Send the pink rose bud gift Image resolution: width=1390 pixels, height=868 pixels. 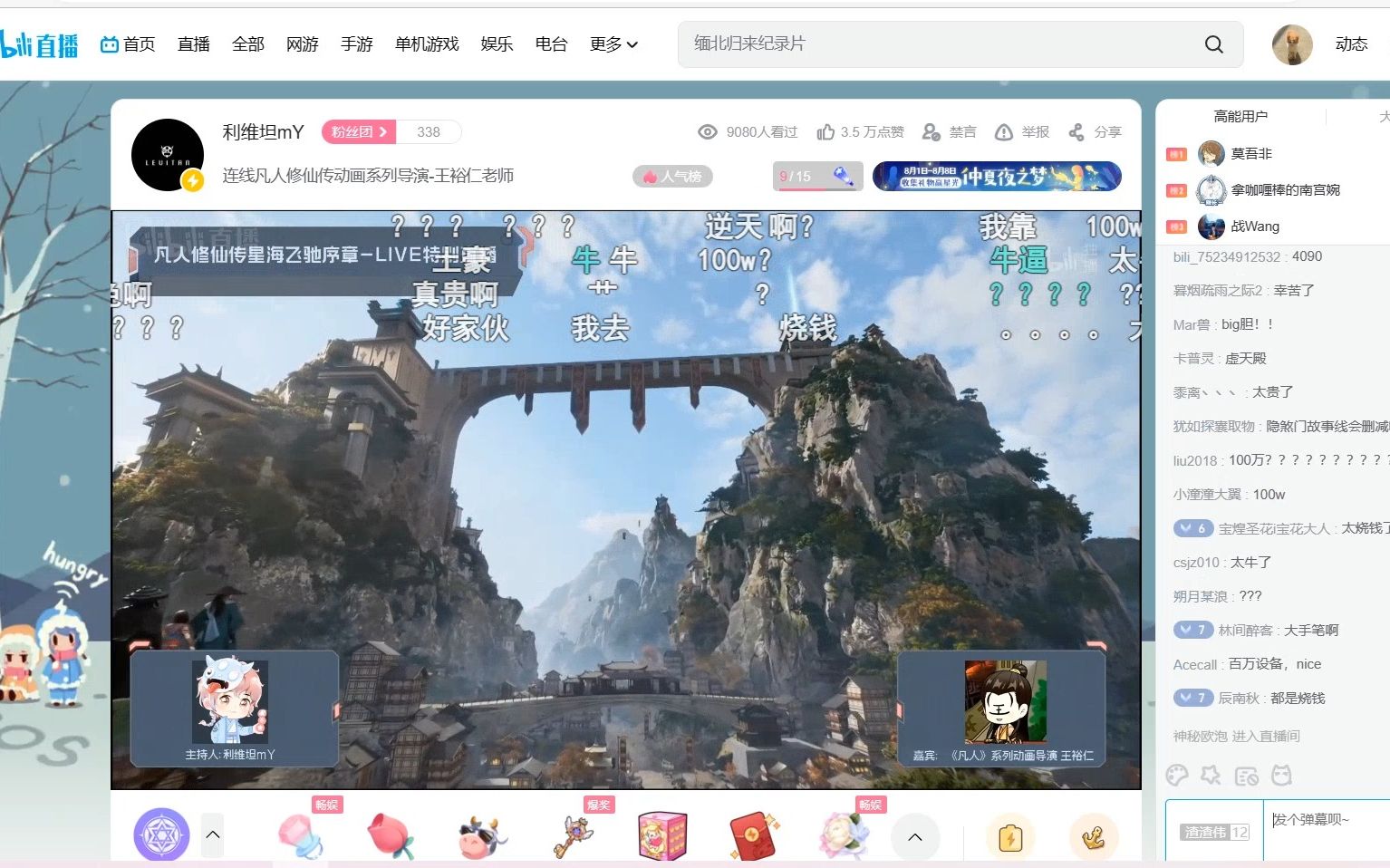click(x=391, y=835)
